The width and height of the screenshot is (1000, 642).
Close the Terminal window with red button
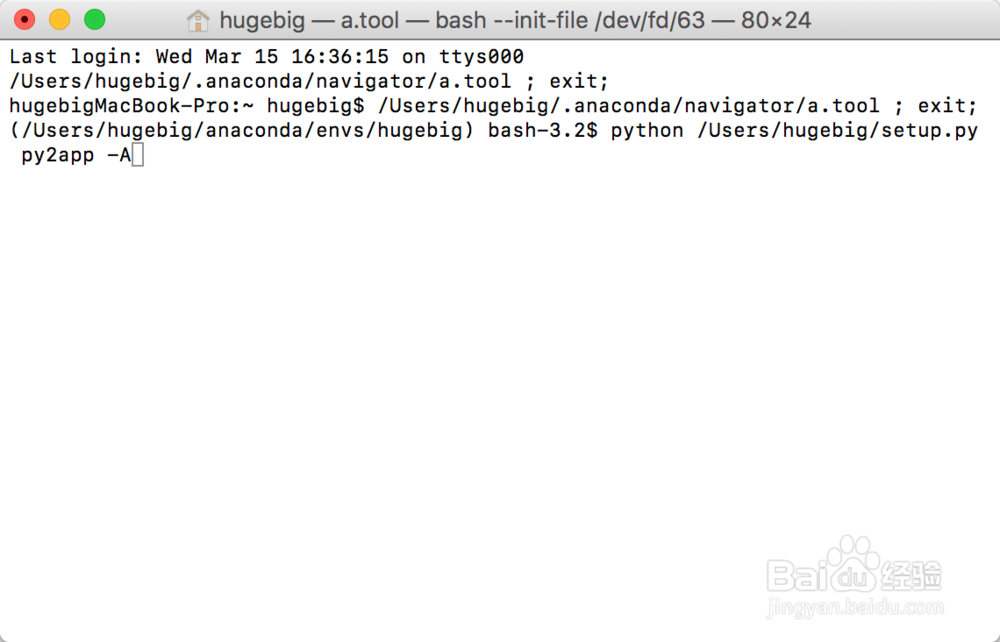pyautogui.click(x=25, y=20)
